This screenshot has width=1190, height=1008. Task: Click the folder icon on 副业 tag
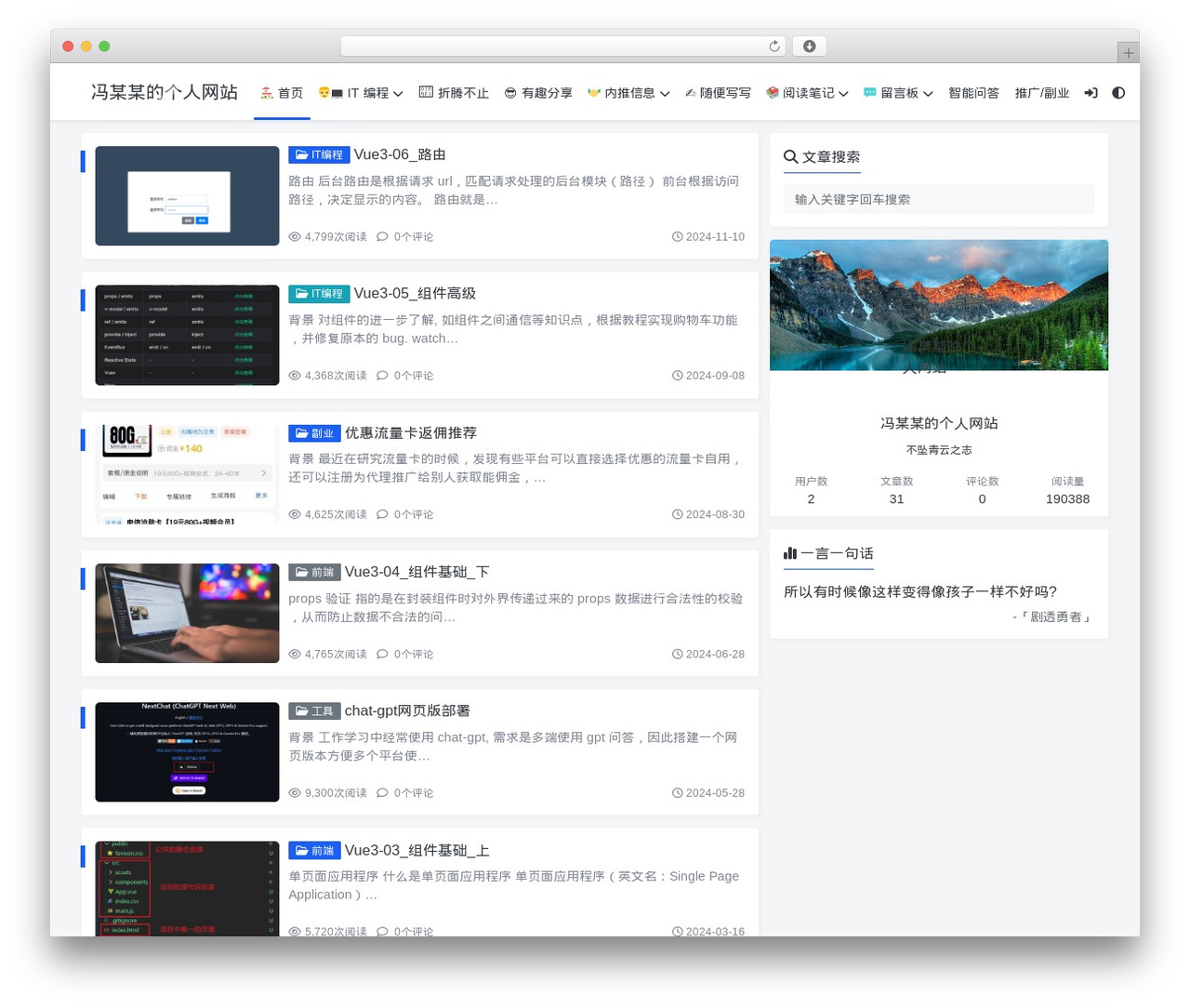pyautogui.click(x=300, y=433)
